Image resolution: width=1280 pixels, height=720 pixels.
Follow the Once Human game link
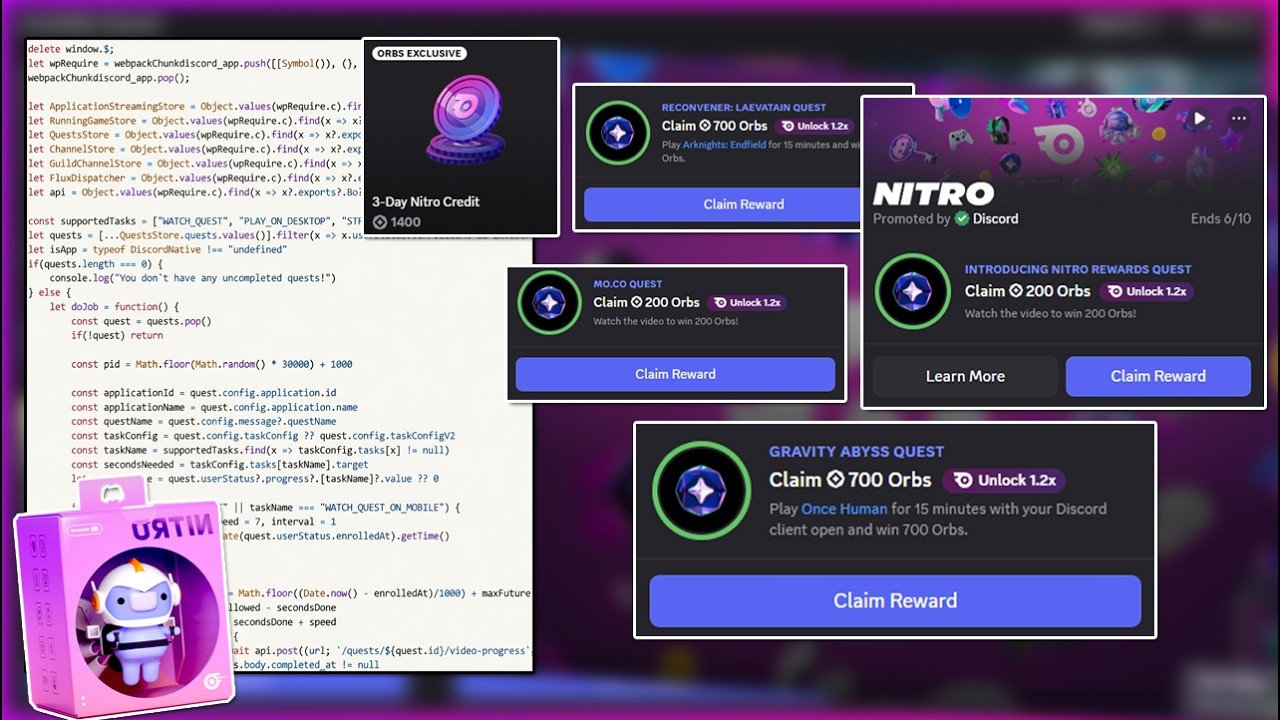pyautogui.click(x=844, y=509)
